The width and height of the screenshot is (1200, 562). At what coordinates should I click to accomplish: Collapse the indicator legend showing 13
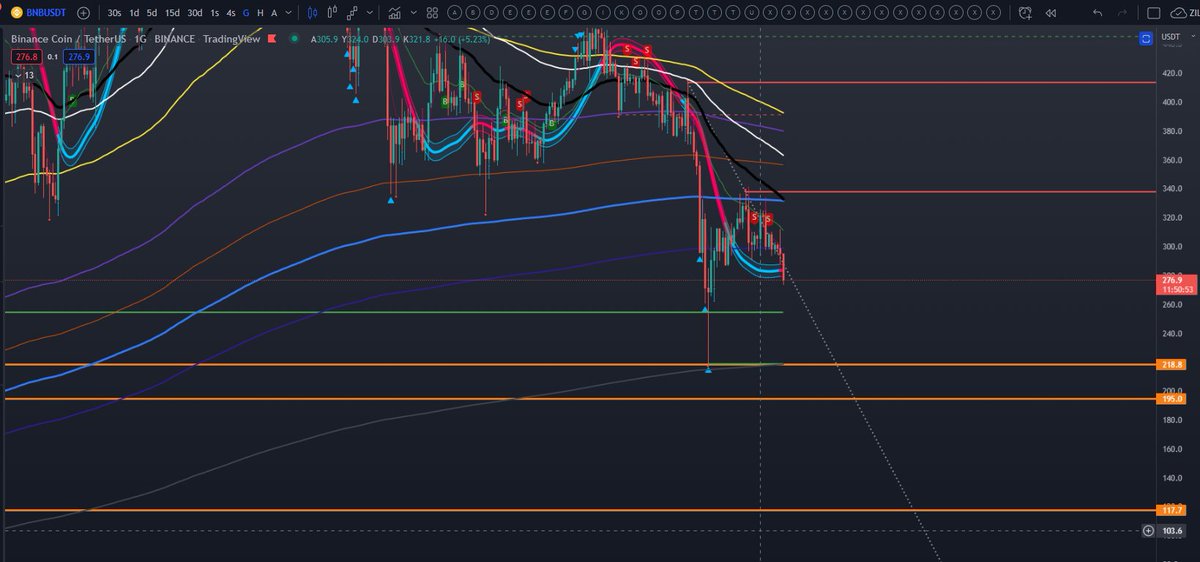pos(23,75)
